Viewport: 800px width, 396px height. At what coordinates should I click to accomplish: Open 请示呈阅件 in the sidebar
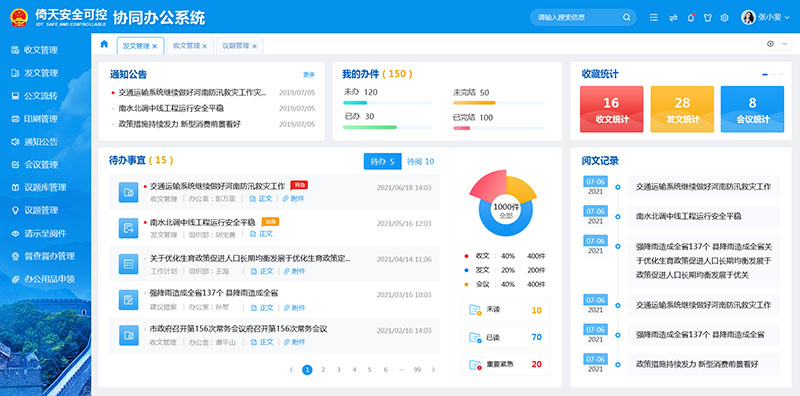(45, 233)
